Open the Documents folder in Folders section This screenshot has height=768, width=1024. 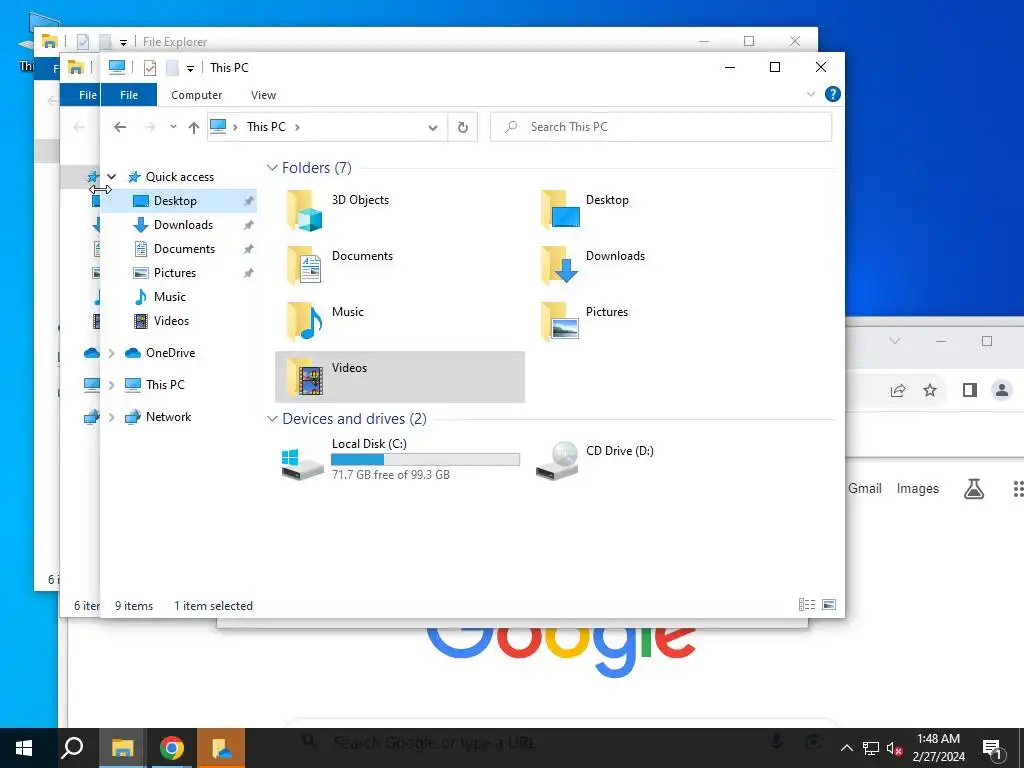[304, 266]
